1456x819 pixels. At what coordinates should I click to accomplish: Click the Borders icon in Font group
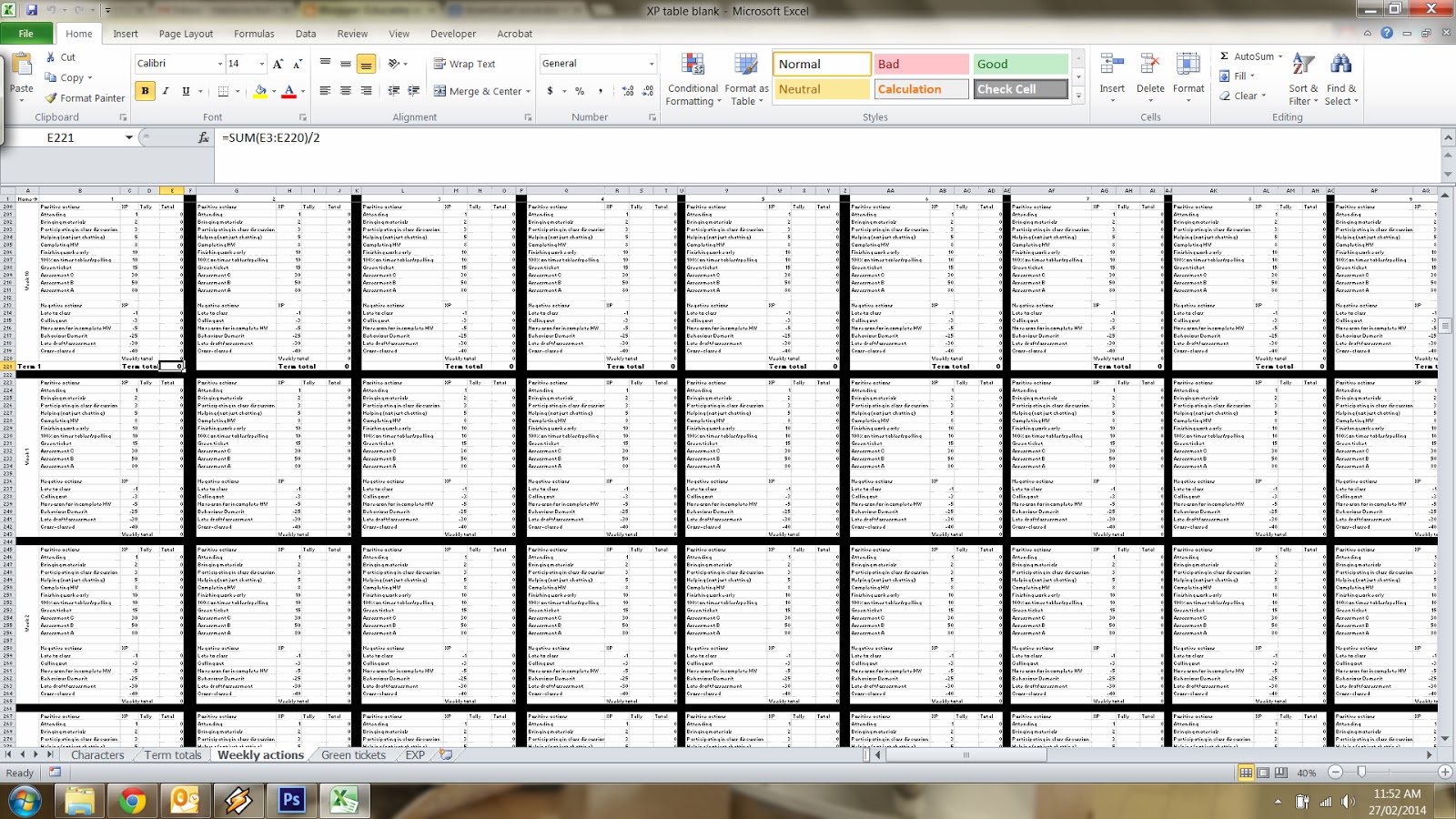pyautogui.click(x=223, y=91)
